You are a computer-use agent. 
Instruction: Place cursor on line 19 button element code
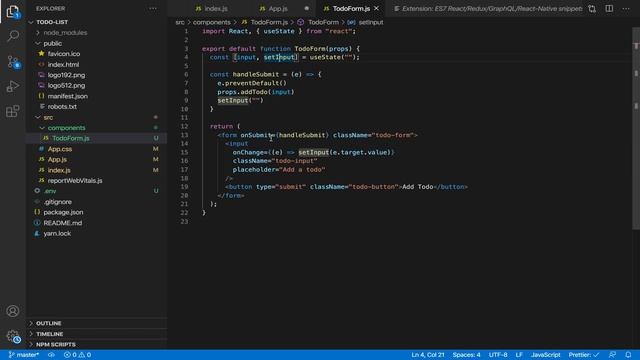point(346,187)
